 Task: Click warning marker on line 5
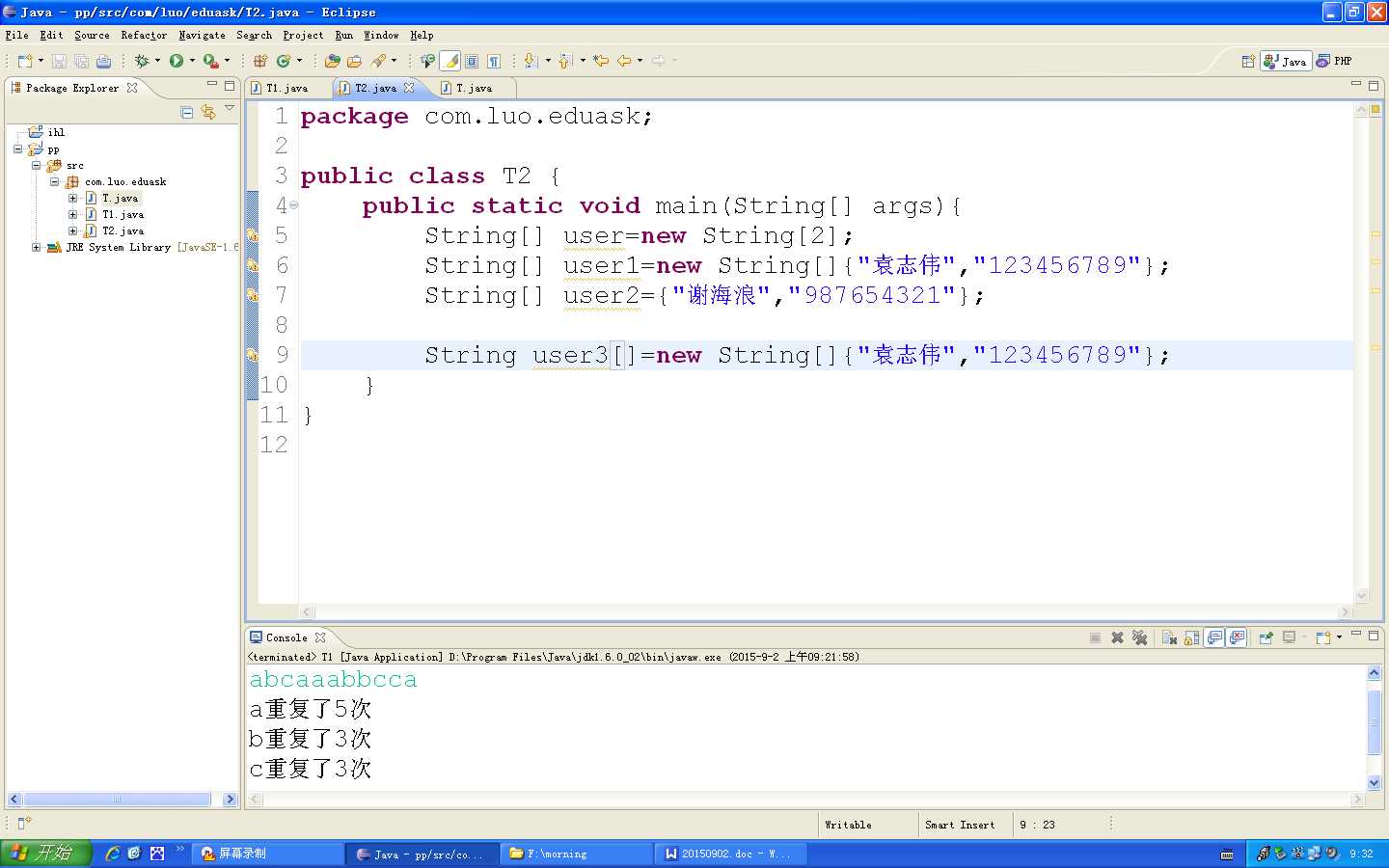click(x=253, y=235)
